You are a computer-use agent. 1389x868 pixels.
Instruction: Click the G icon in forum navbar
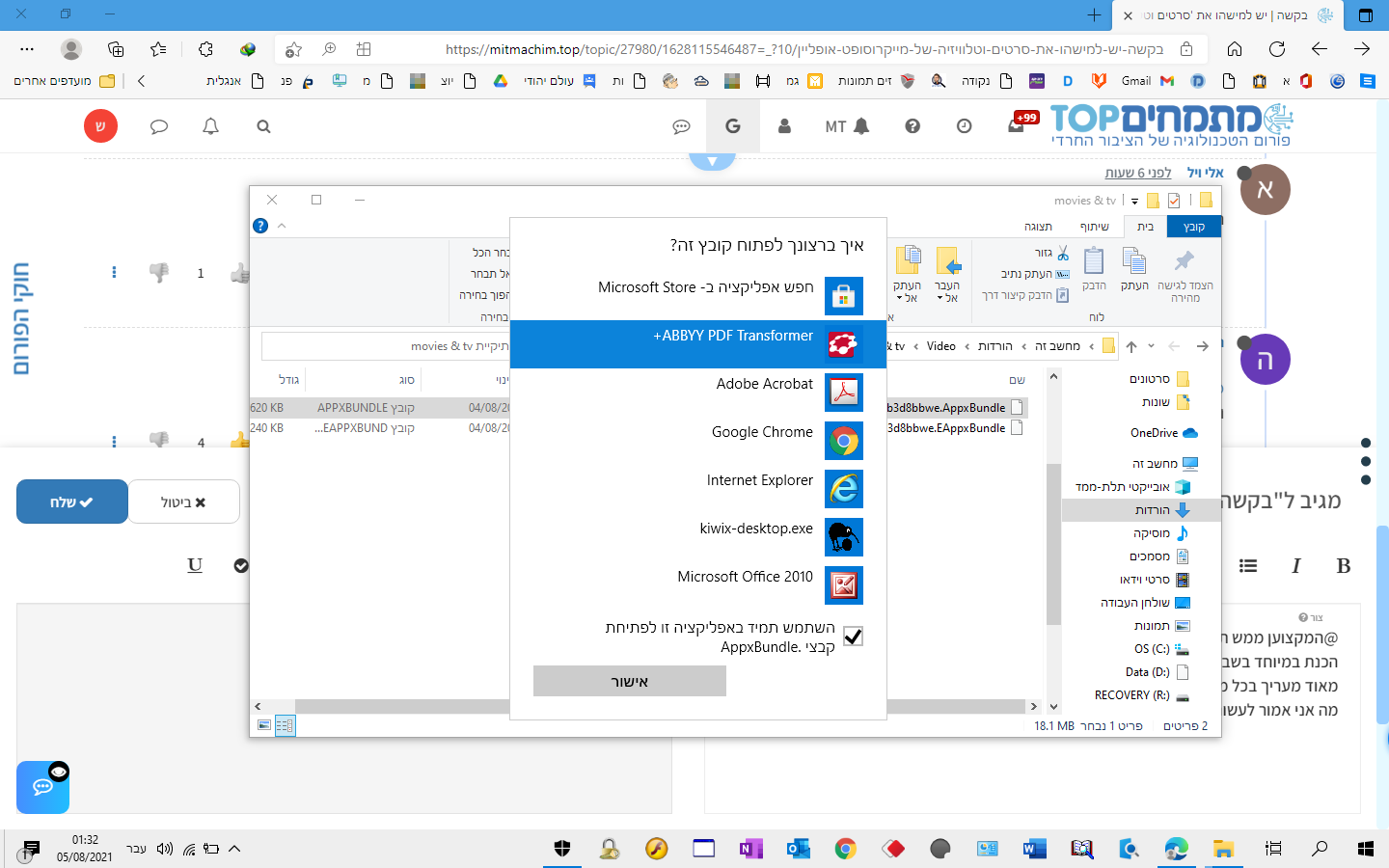click(733, 126)
